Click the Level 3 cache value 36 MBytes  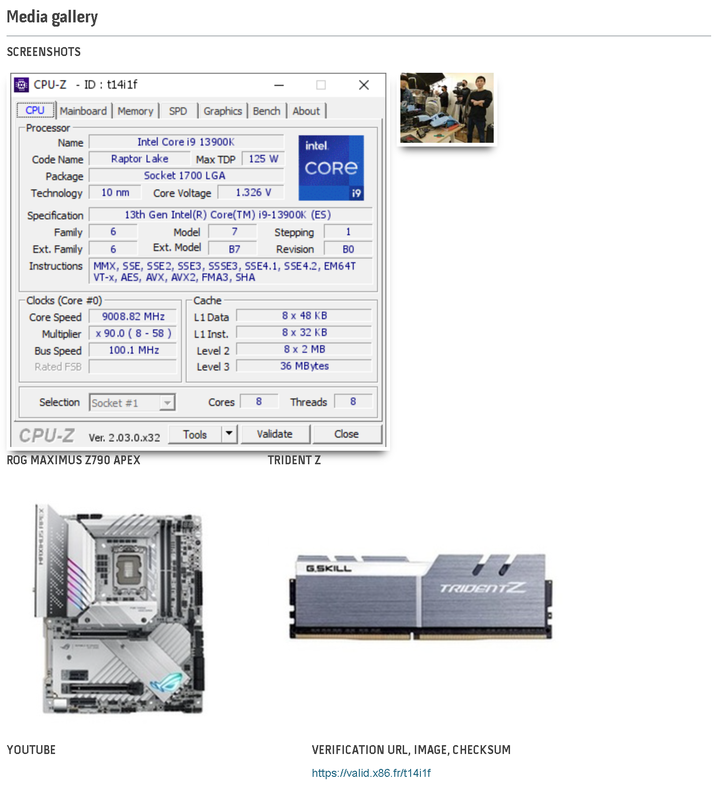304,366
